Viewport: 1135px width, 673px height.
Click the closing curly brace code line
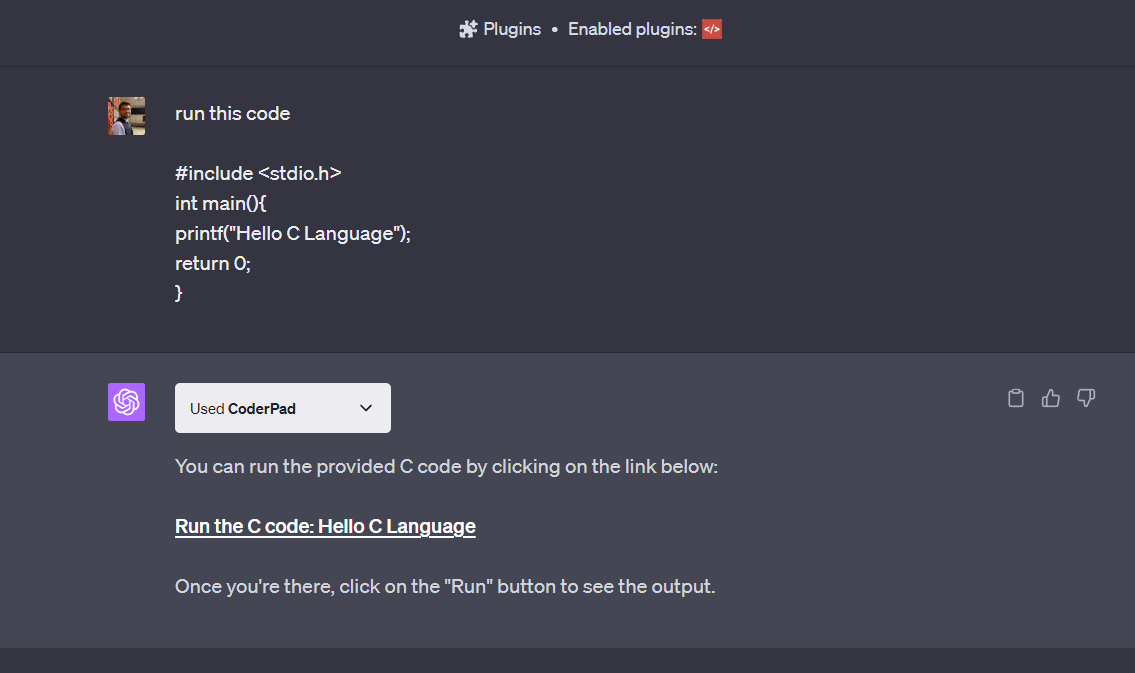coord(179,293)
